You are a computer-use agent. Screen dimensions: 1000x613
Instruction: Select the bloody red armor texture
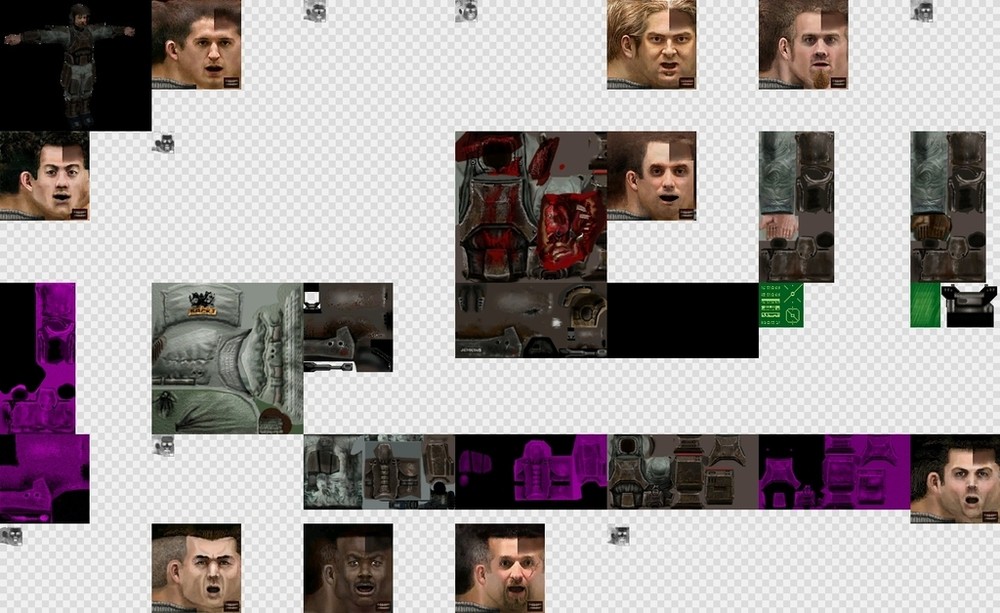[x=530, y=206]
